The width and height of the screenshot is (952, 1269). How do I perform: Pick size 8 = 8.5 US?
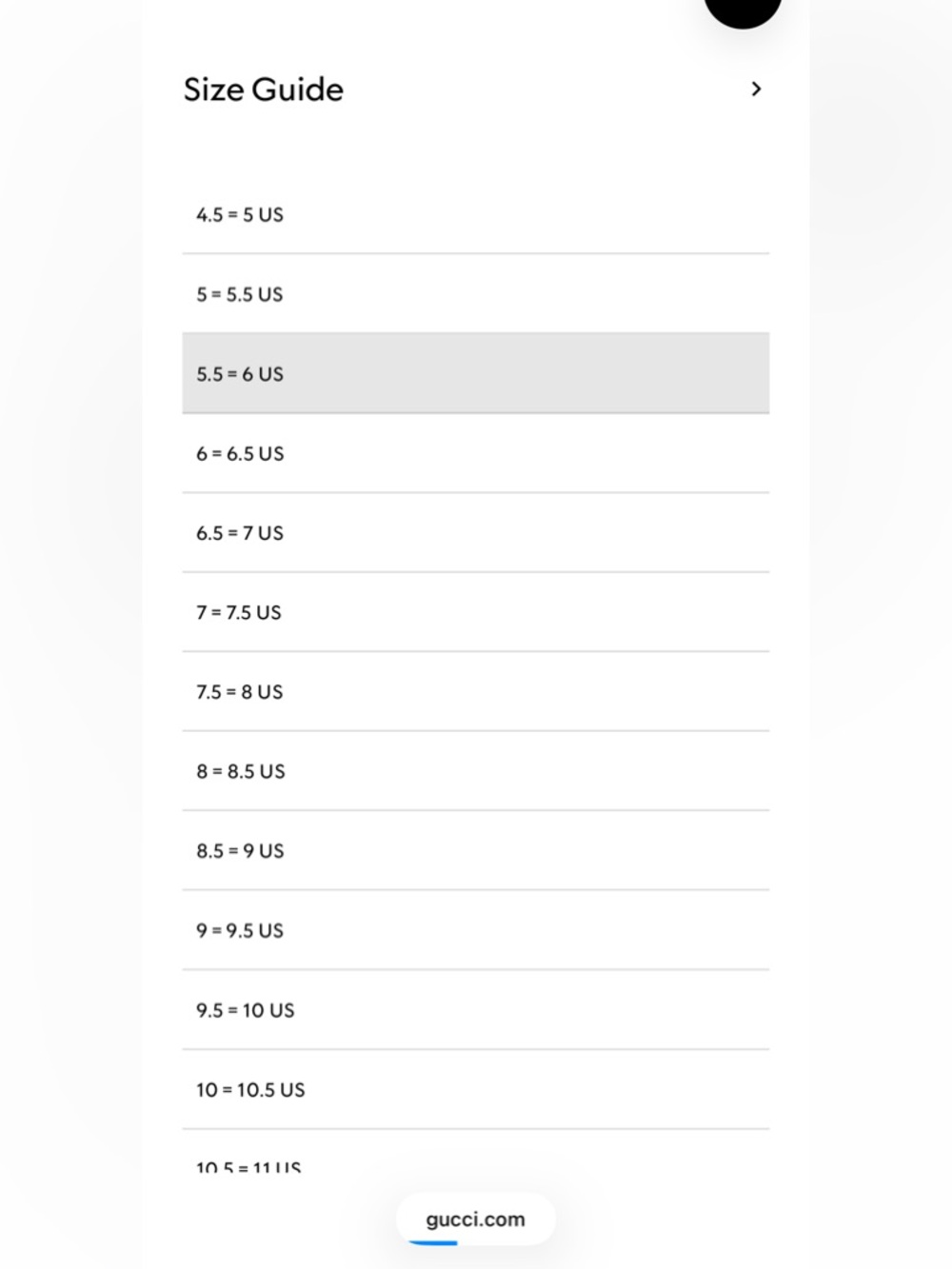click(x=476, y=771)
